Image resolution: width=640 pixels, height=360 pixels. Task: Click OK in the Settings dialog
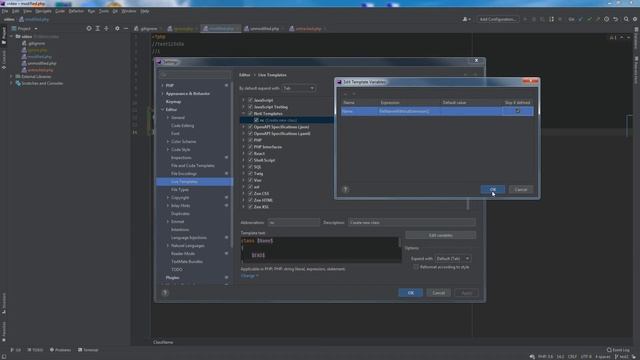click(x=410, y=293)
